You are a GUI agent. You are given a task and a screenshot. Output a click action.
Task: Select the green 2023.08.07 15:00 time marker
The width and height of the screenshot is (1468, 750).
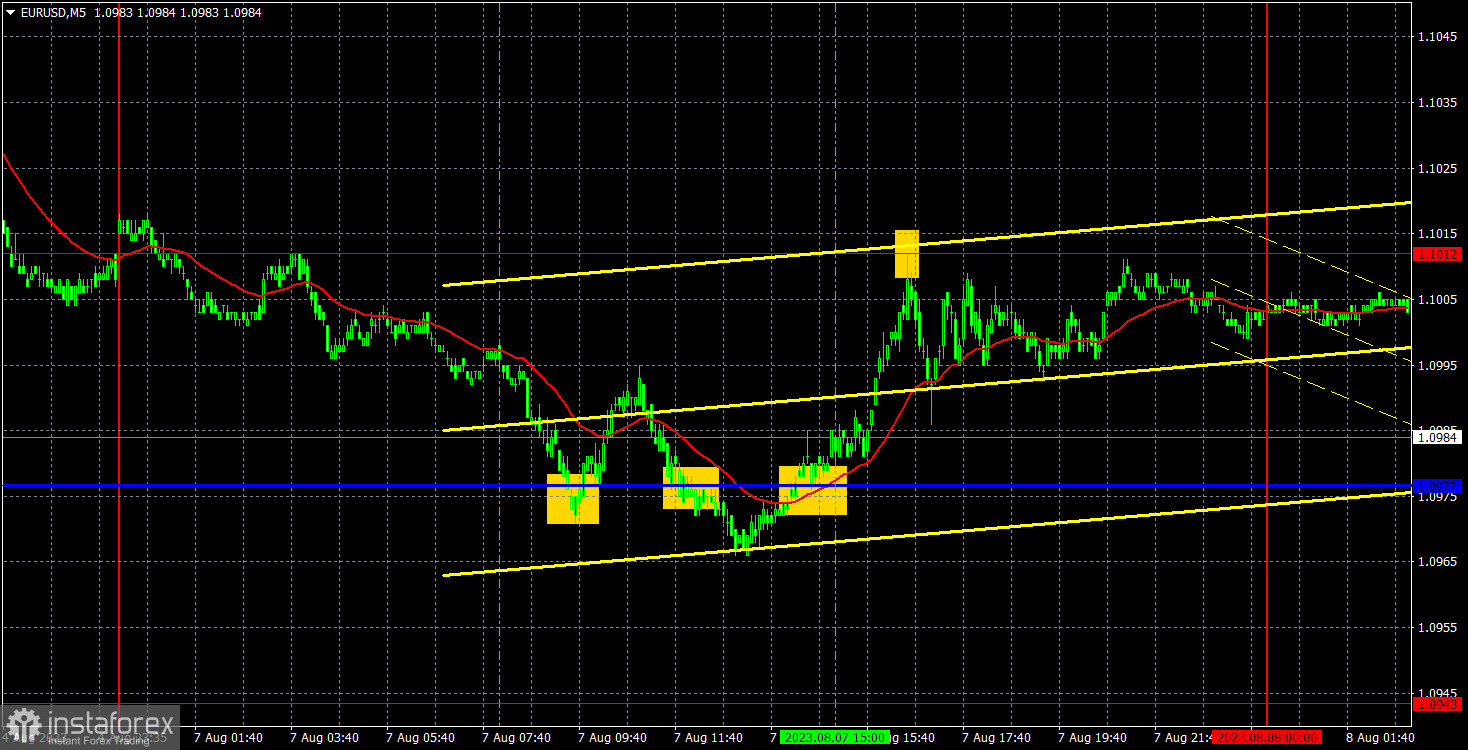coord(834,738)
